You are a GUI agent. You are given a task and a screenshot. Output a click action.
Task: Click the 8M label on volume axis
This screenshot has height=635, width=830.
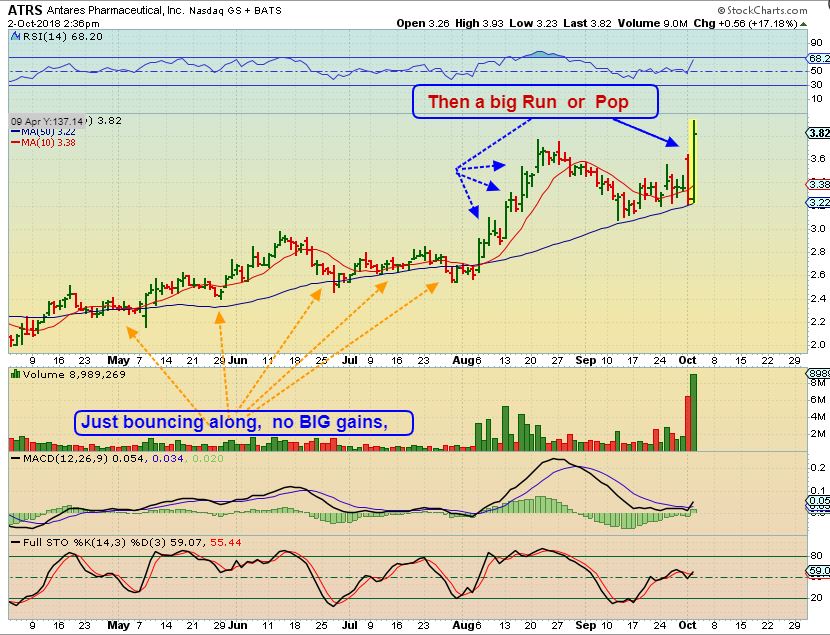point(818,383)
